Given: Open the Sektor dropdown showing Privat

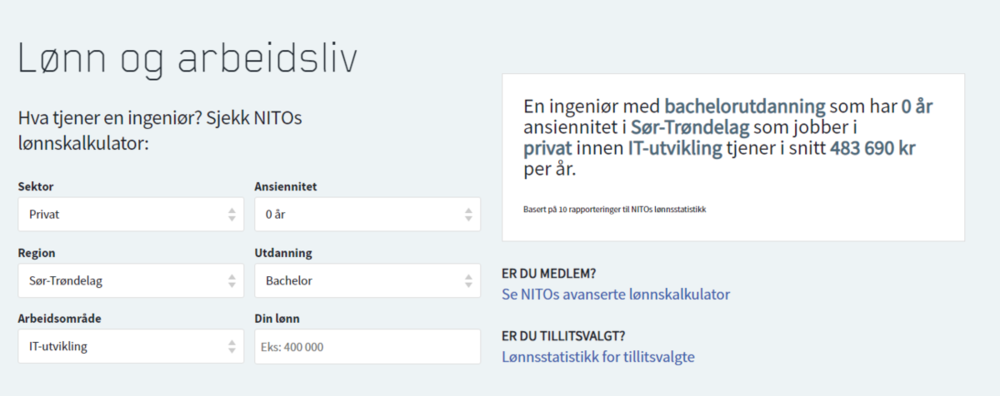Looking at the screenshot, I should point(131,214).
